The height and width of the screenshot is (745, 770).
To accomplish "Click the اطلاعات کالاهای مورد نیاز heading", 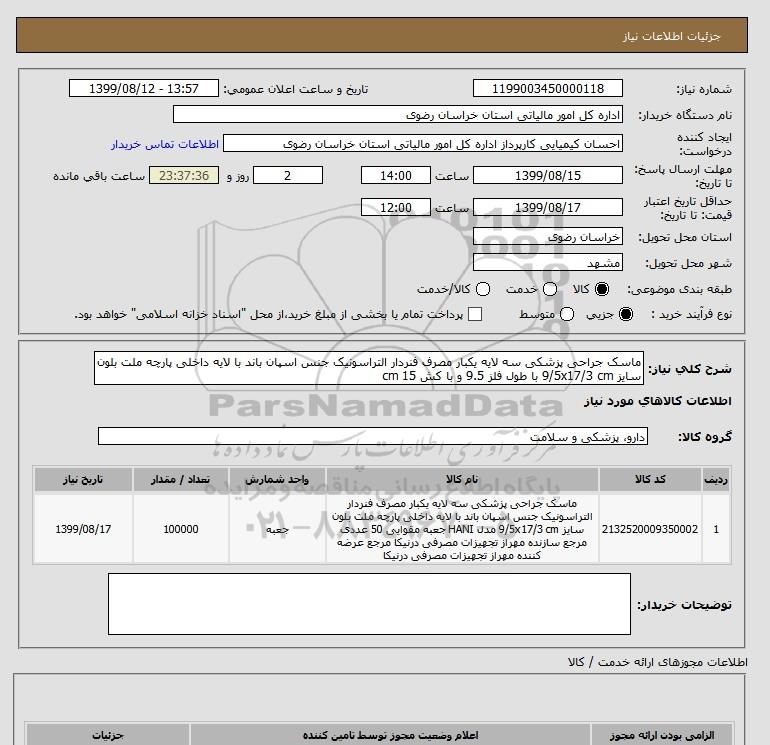I will point(658,401).
